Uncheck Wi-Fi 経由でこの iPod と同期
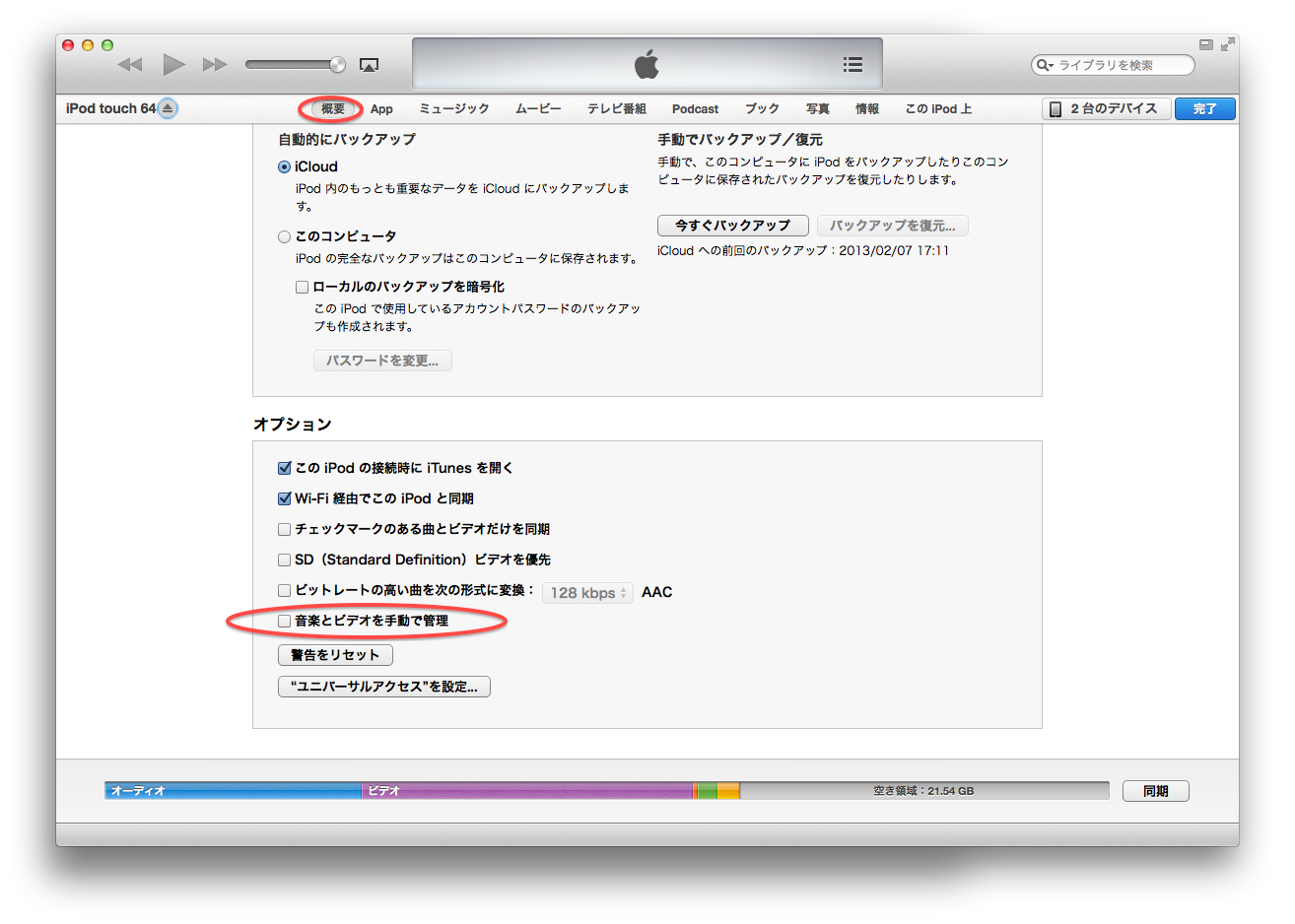Image resolution: width=1295 pixels, height=924 pixels. click(x=285, y=499)
